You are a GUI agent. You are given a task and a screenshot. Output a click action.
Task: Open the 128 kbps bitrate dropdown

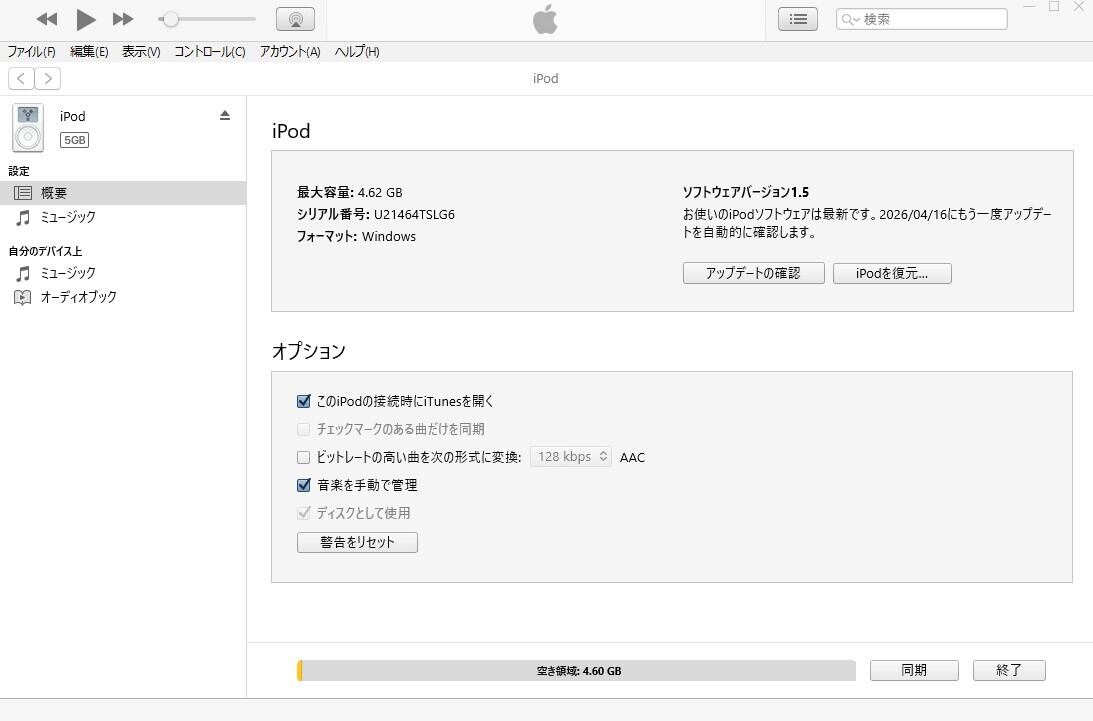pos(571,457)
